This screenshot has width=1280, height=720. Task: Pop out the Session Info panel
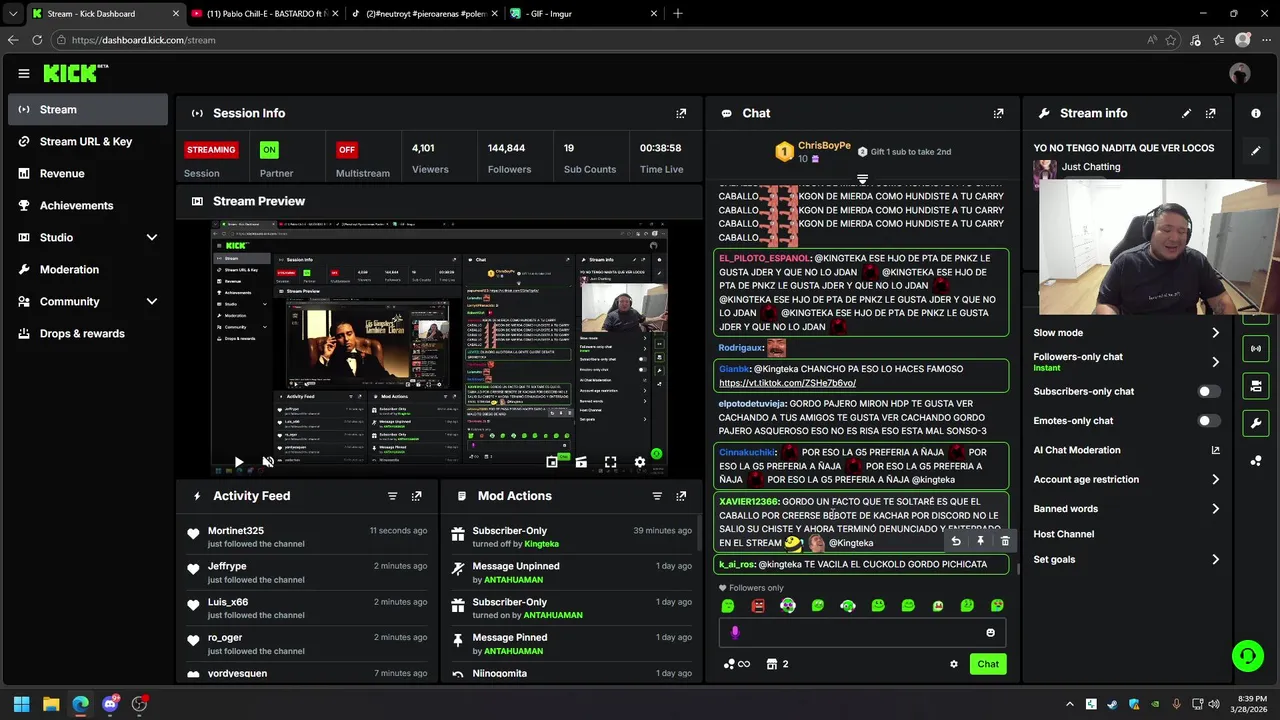(x=681, y=113)
